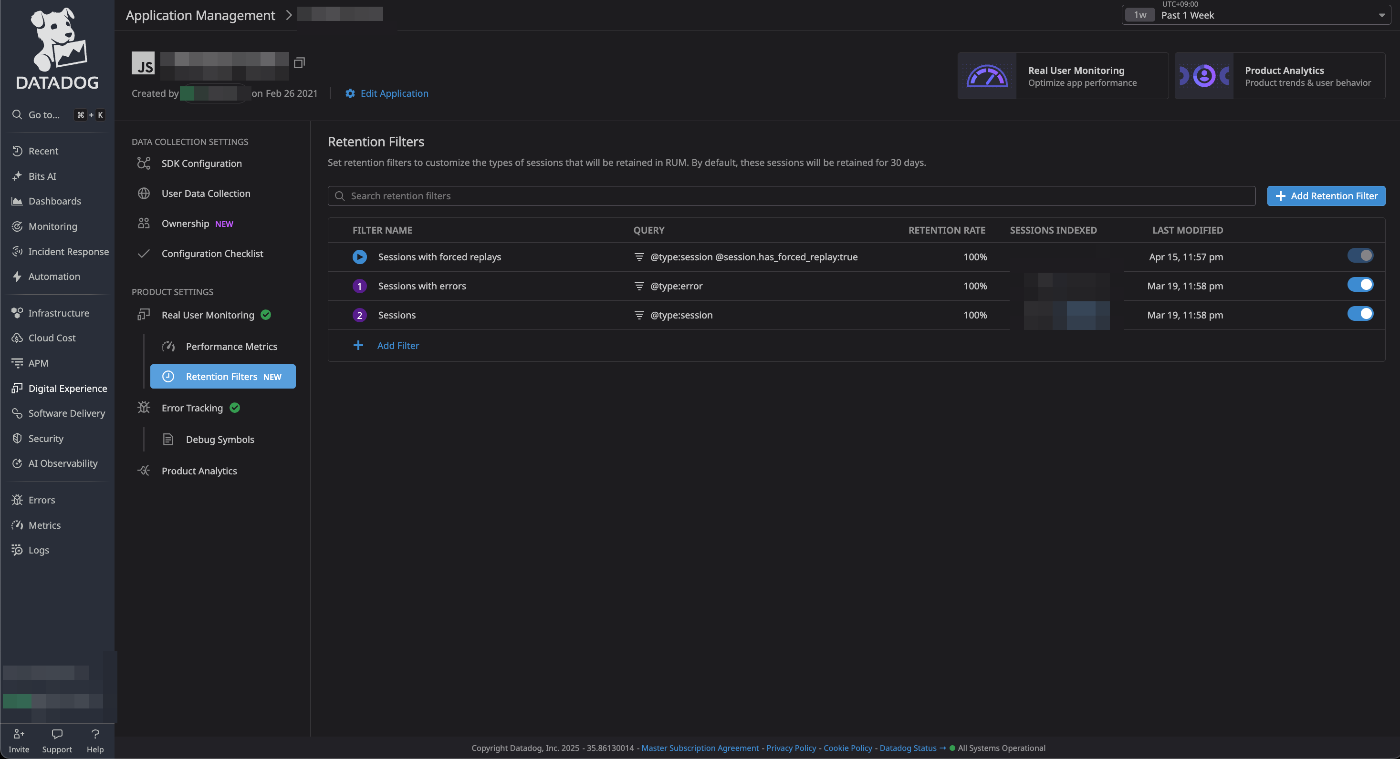Image resolution: width=1400 pixels, height=759 pixels.
Task: Open Incident Response in sidebar
Action: 68,252
